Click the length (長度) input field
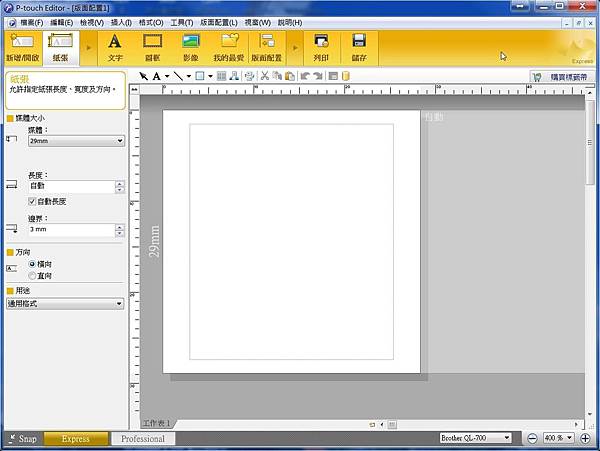Screen dimensions: 600x451 coord(72,186)
